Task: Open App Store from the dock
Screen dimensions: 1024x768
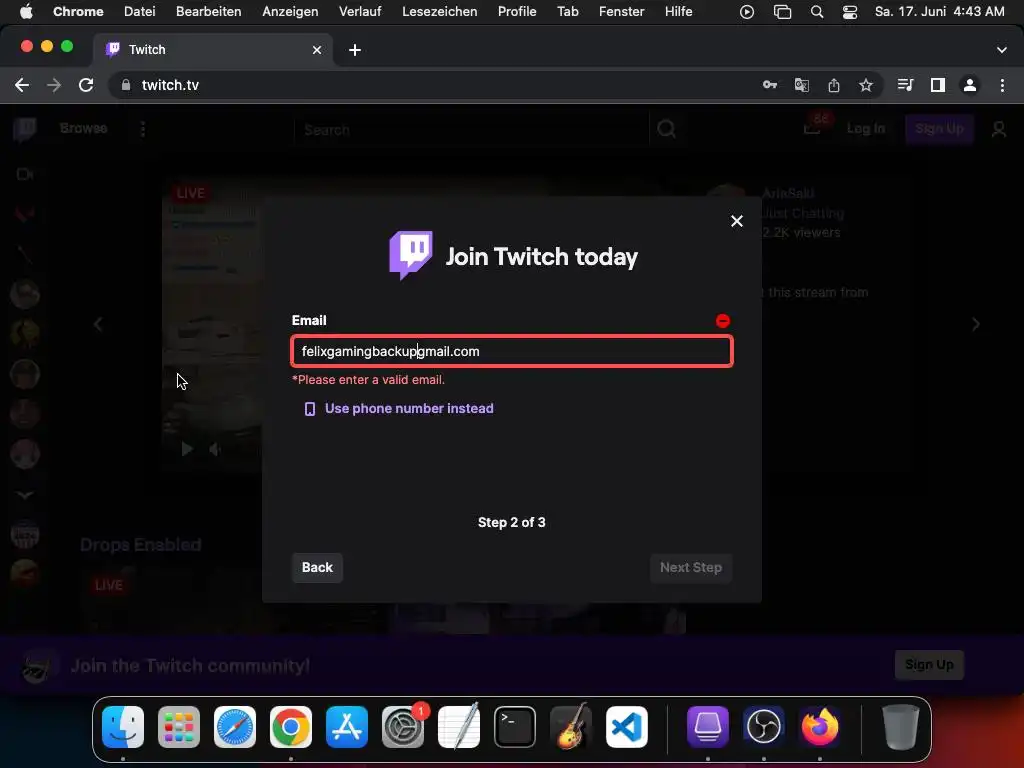Action: (x=347, y=727)
